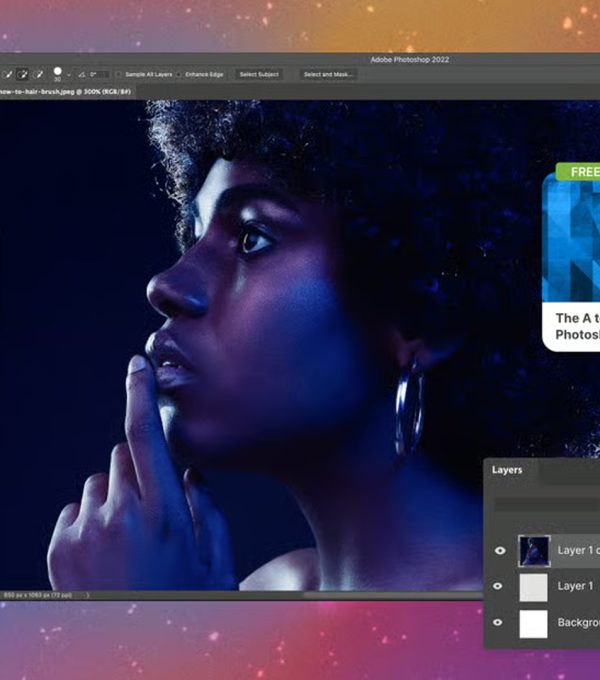Click the New selection brush icon at toolbar's left edge
This screenshot has height=680, width=600.
click(x=6, y=75)
